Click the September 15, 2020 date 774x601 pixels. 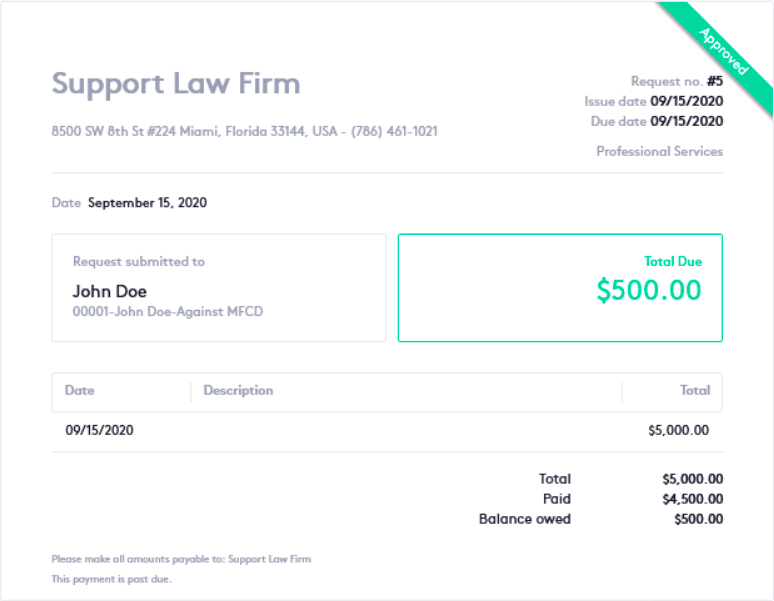(147, 203)
